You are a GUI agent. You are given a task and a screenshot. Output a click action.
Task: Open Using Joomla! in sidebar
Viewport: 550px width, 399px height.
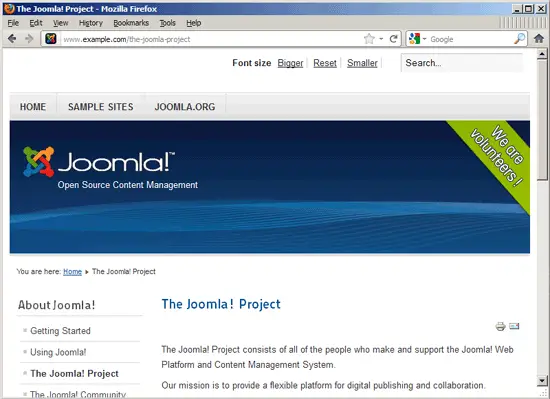coord(58,352)
